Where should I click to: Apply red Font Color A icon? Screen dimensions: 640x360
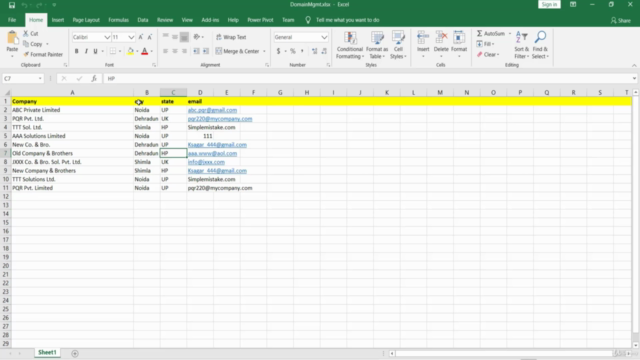tap(144, 51)
